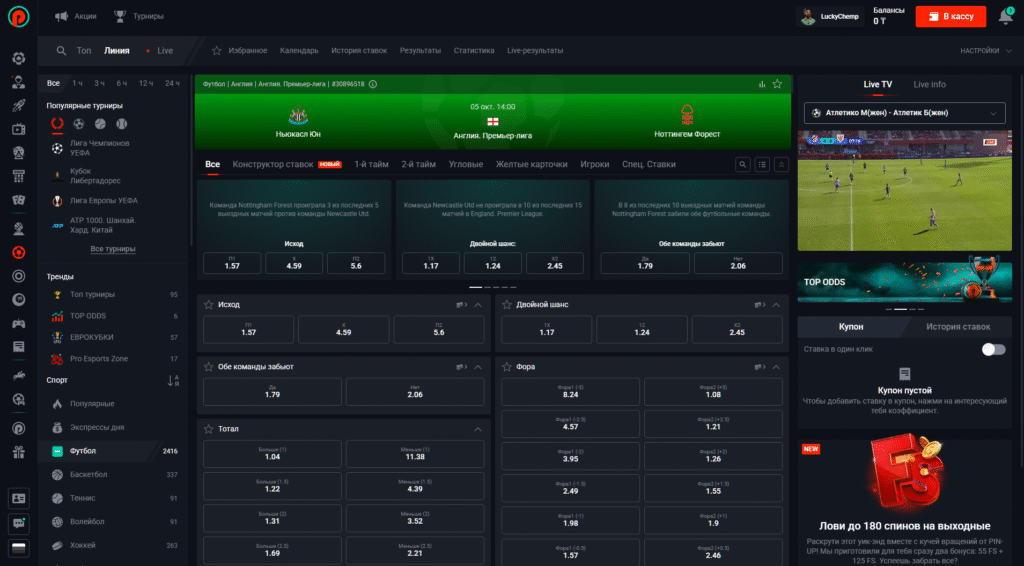1024x566 pixels.
Task: Open match statistics chart icon in header
Action: [x=761, y=84]
